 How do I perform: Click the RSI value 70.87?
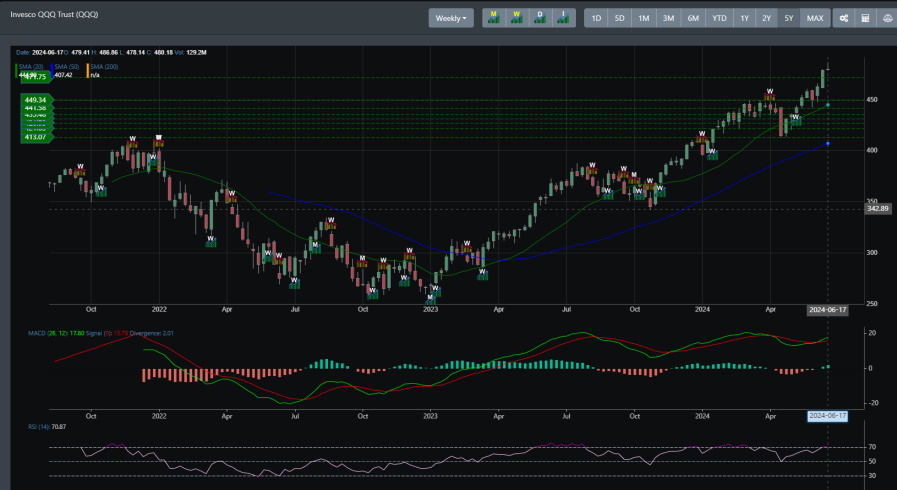58,427
